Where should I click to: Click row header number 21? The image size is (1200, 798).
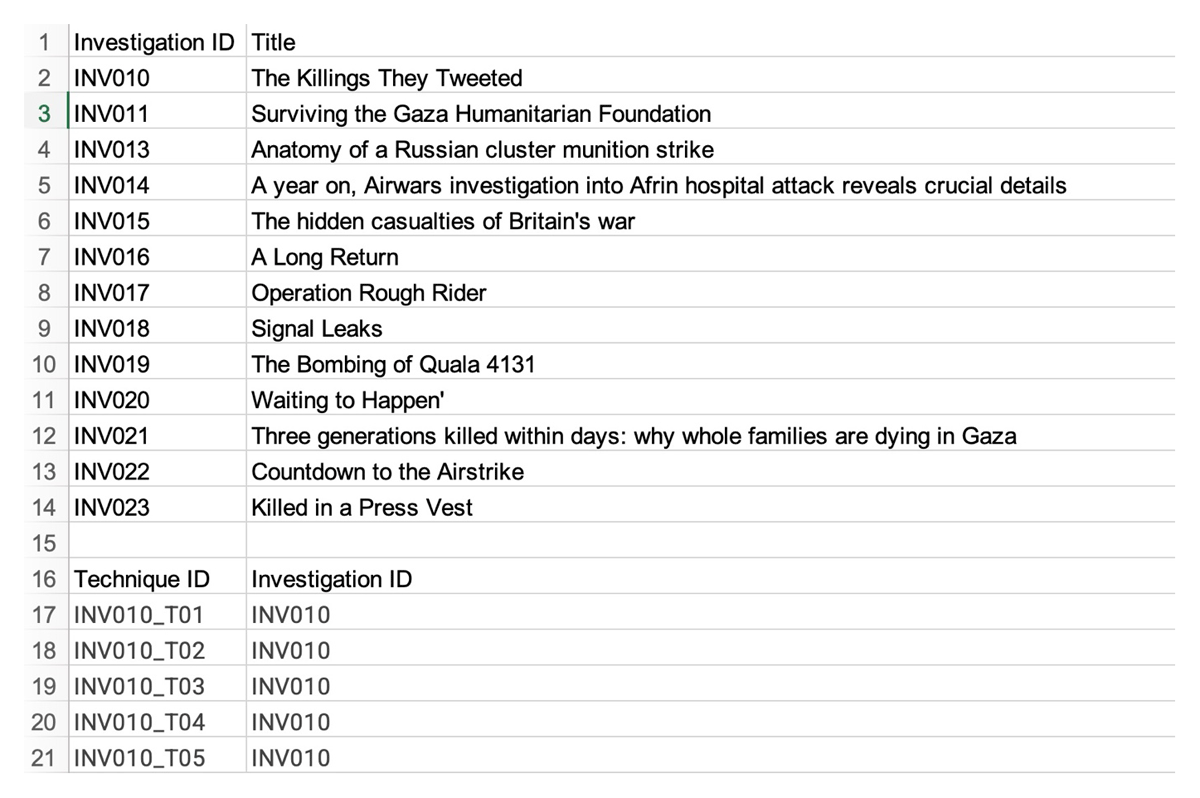tap(44, 758)
